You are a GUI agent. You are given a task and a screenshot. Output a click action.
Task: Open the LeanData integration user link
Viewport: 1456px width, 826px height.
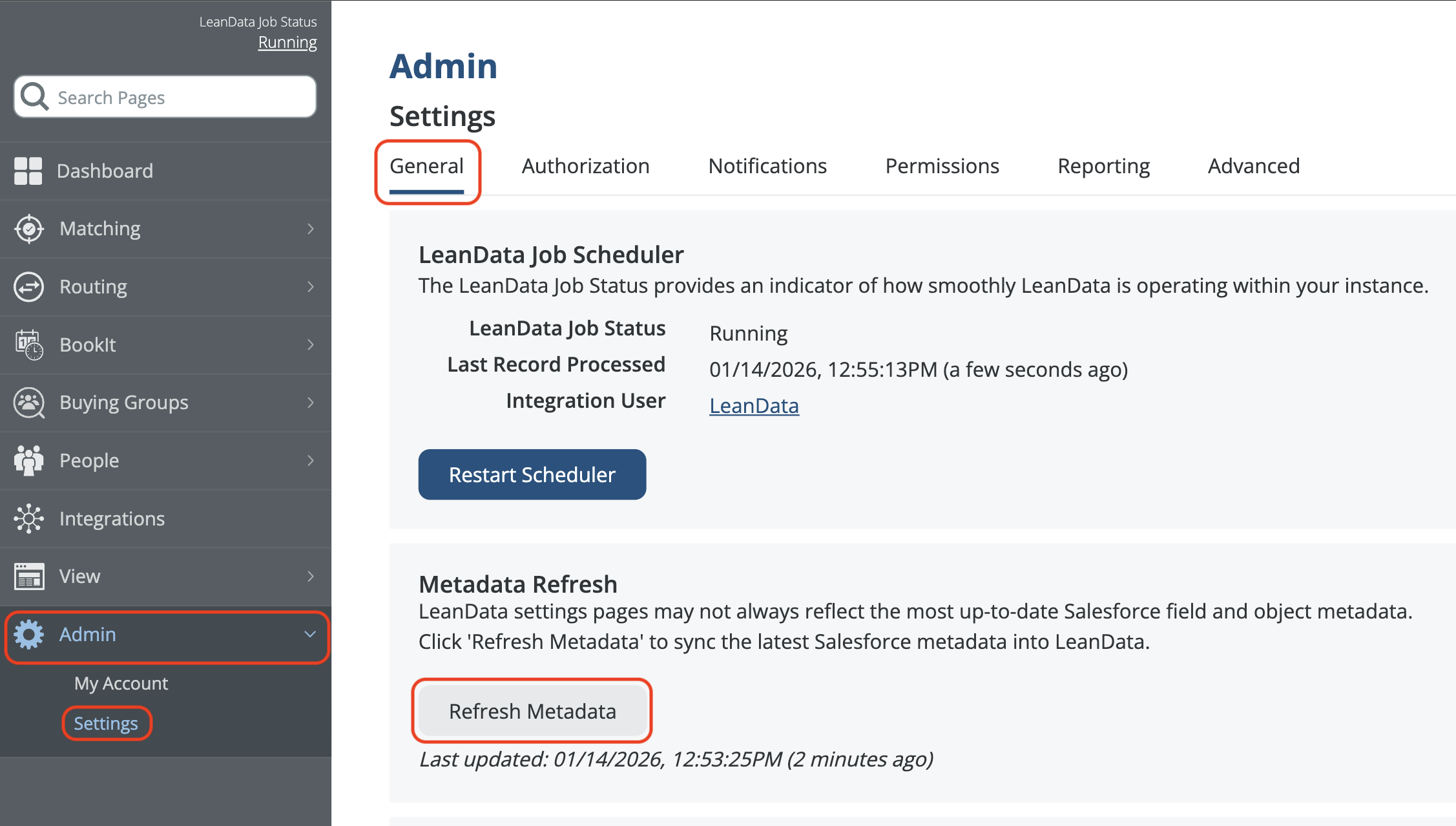754,406
